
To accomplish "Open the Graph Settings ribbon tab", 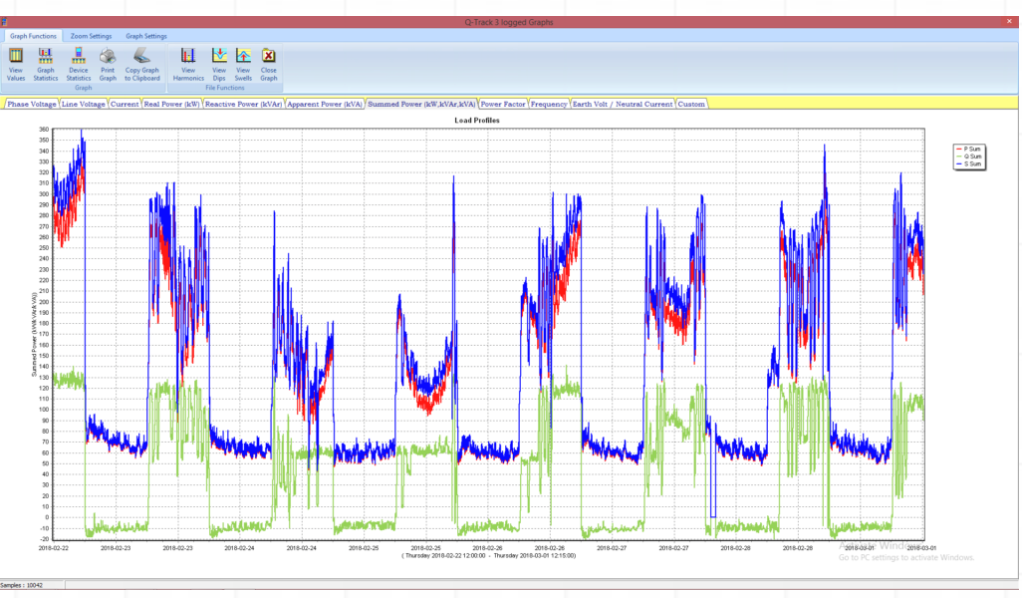I will coord(146,36).
